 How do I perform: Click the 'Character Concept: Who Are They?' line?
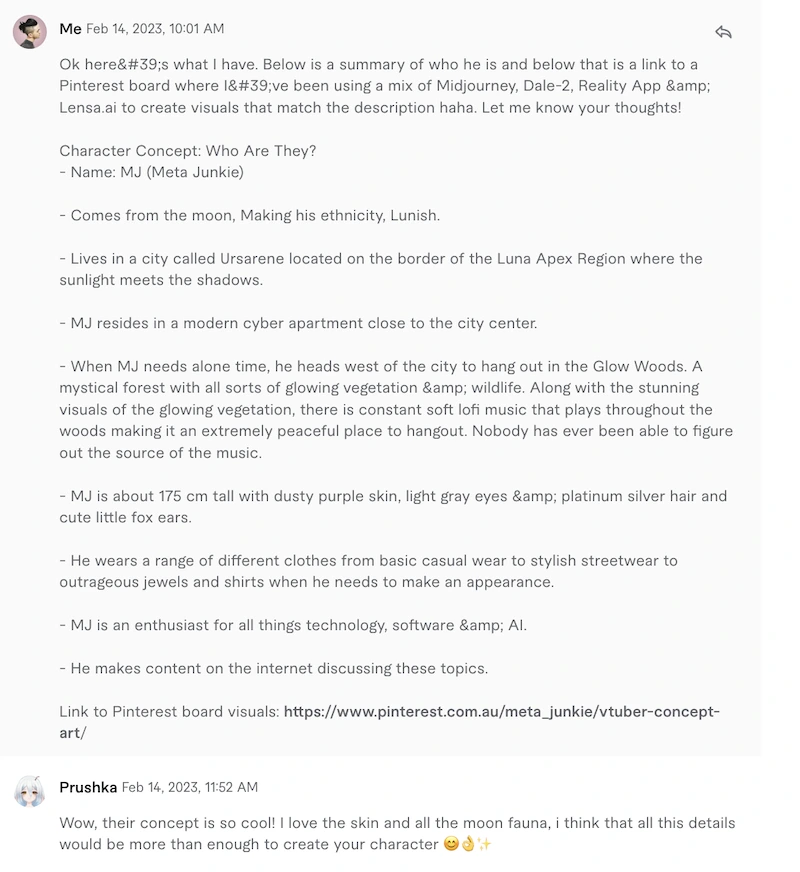(188, 151)
